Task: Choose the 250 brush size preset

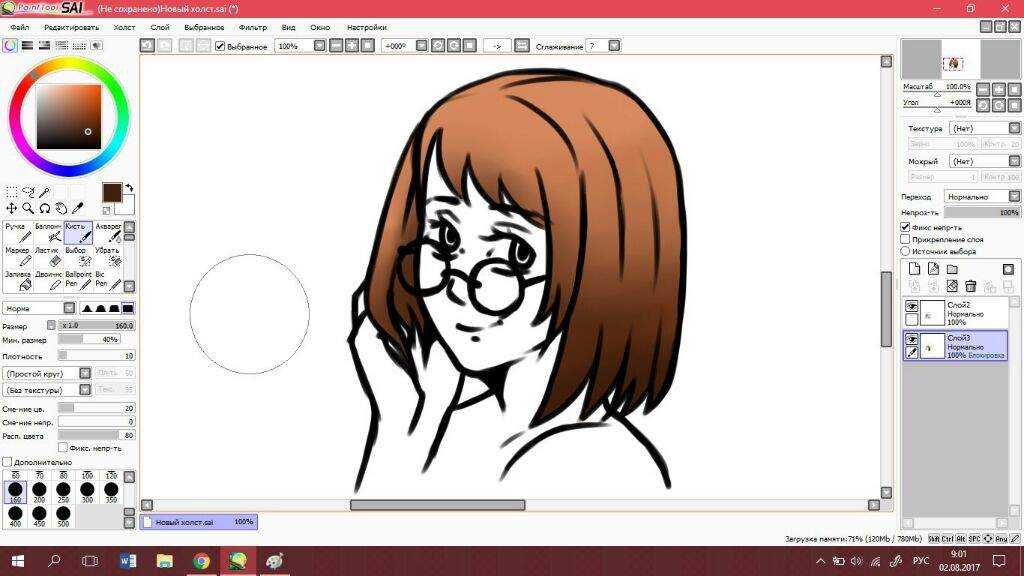Action: tap(63, 491)
